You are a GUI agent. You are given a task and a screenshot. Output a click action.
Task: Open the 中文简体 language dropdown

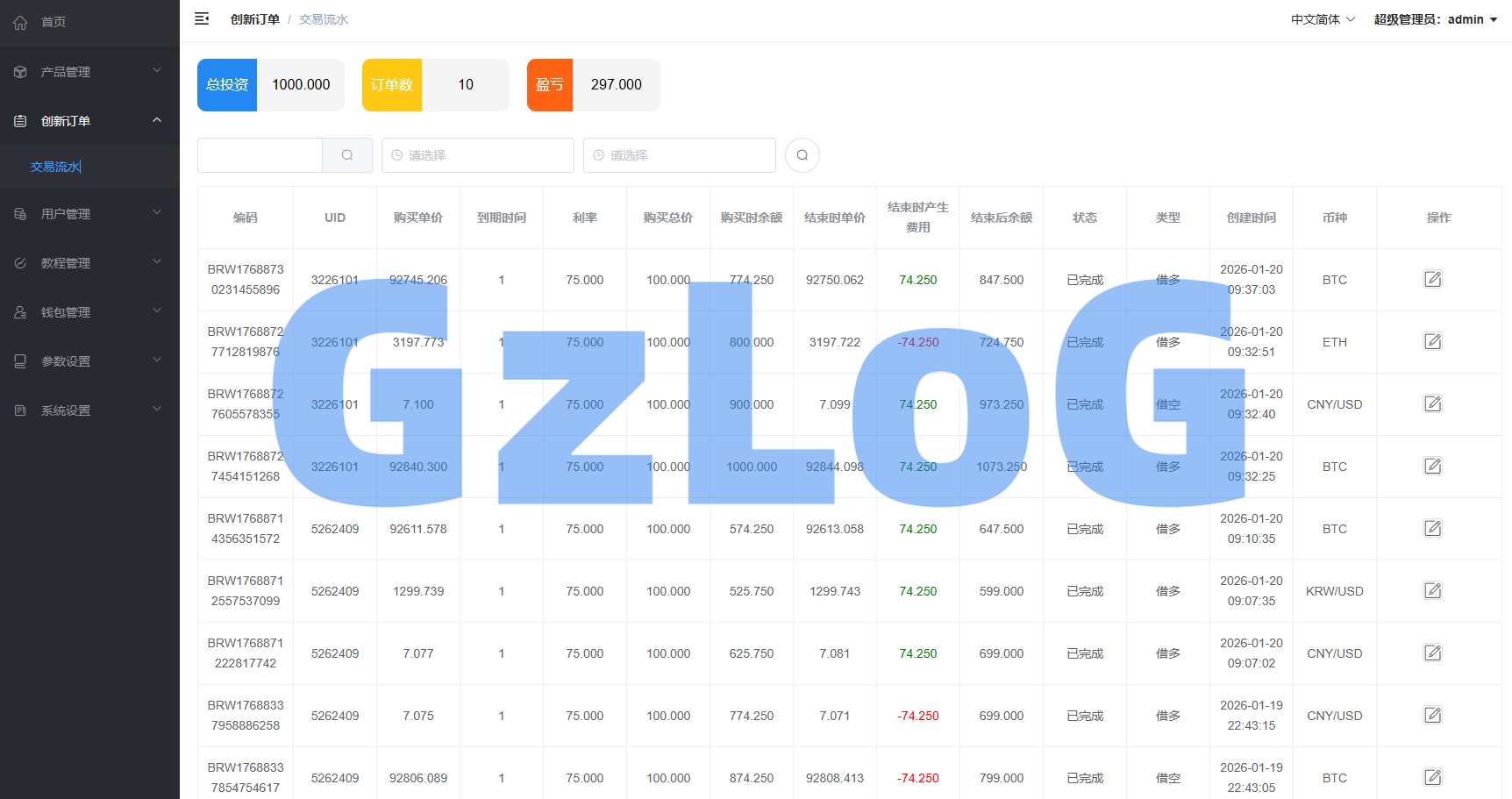pos(1323,19)
